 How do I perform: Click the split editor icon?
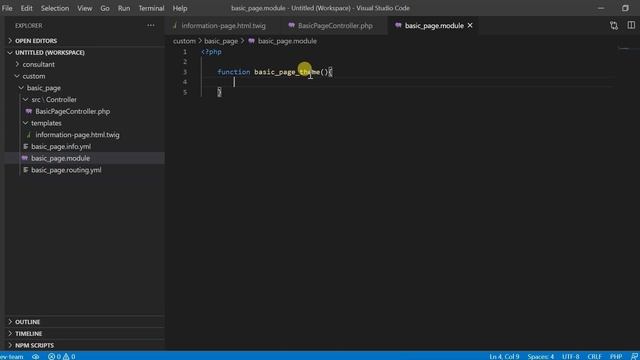(x=631, y=25)
